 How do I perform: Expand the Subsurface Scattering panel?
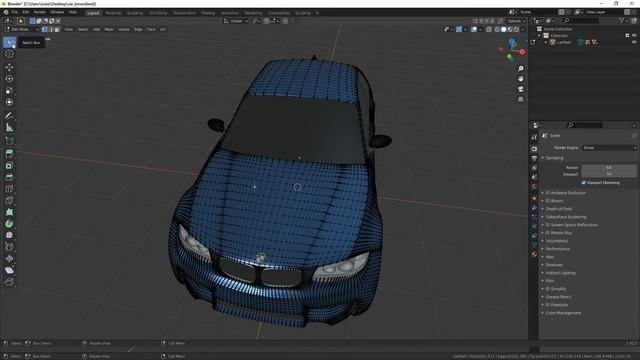(x=566, y=217)
